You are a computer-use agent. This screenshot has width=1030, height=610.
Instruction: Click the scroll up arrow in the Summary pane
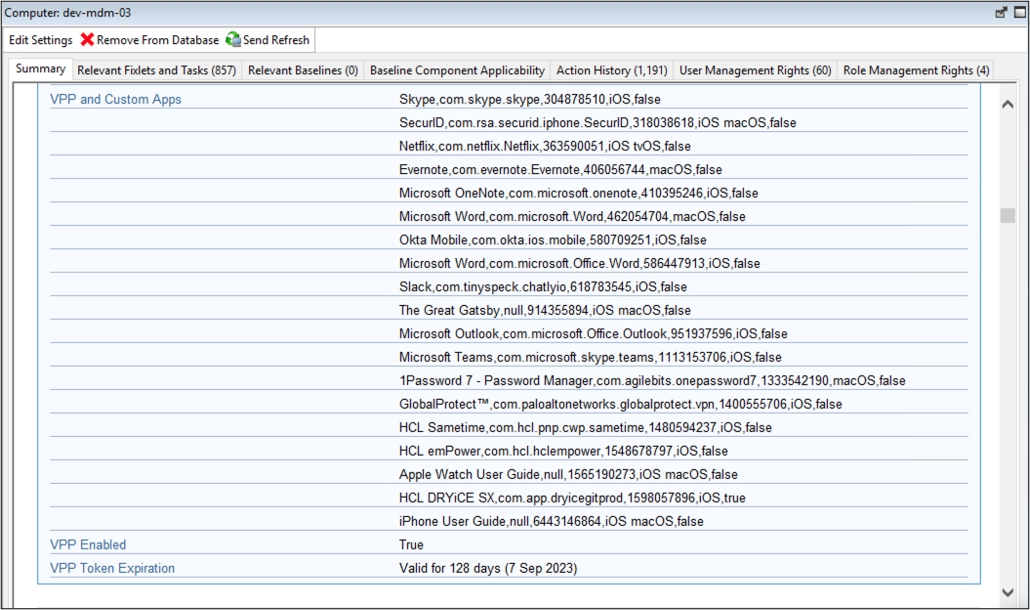click(x=1007, y=104)
